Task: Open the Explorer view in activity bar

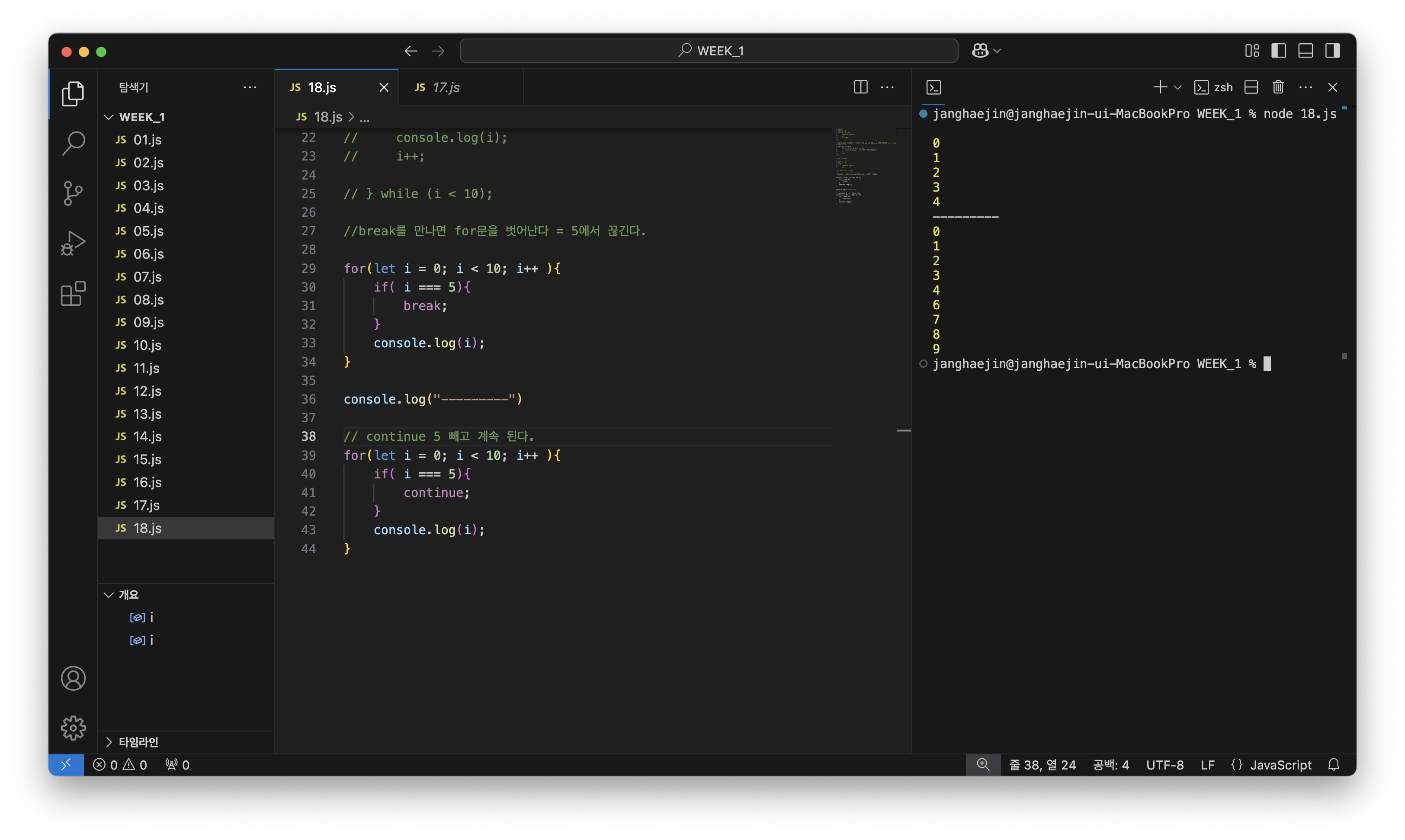Action: coord(73,93)
